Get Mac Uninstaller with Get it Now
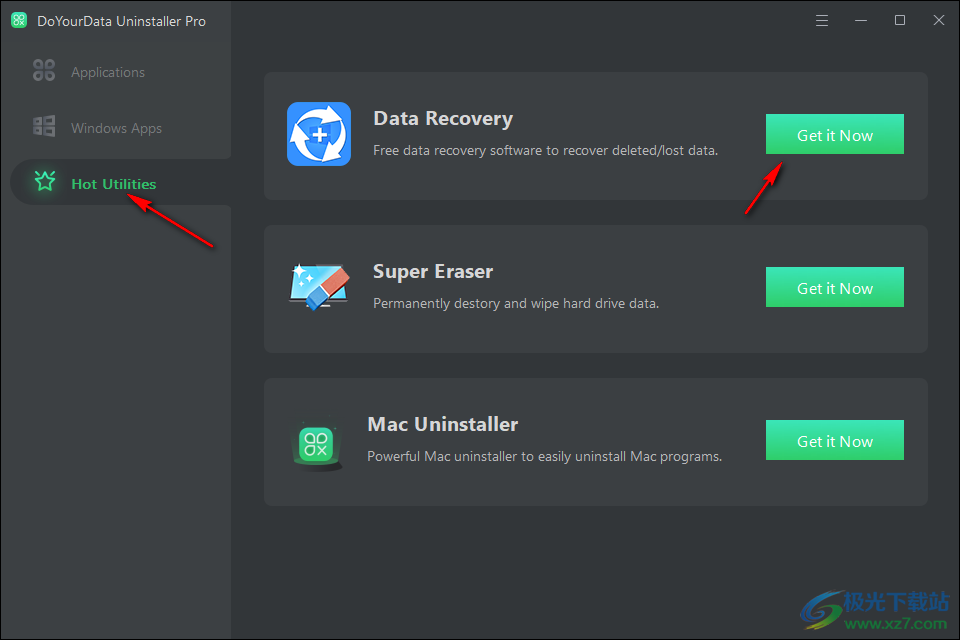This screenshot has width=960, height=640. click(x=834, y=440)
